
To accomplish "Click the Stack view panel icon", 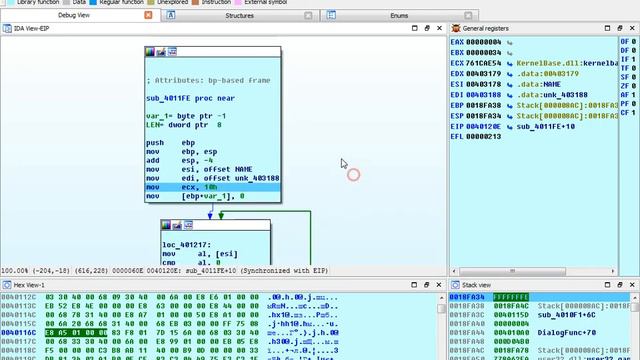I will click(456, 285).
